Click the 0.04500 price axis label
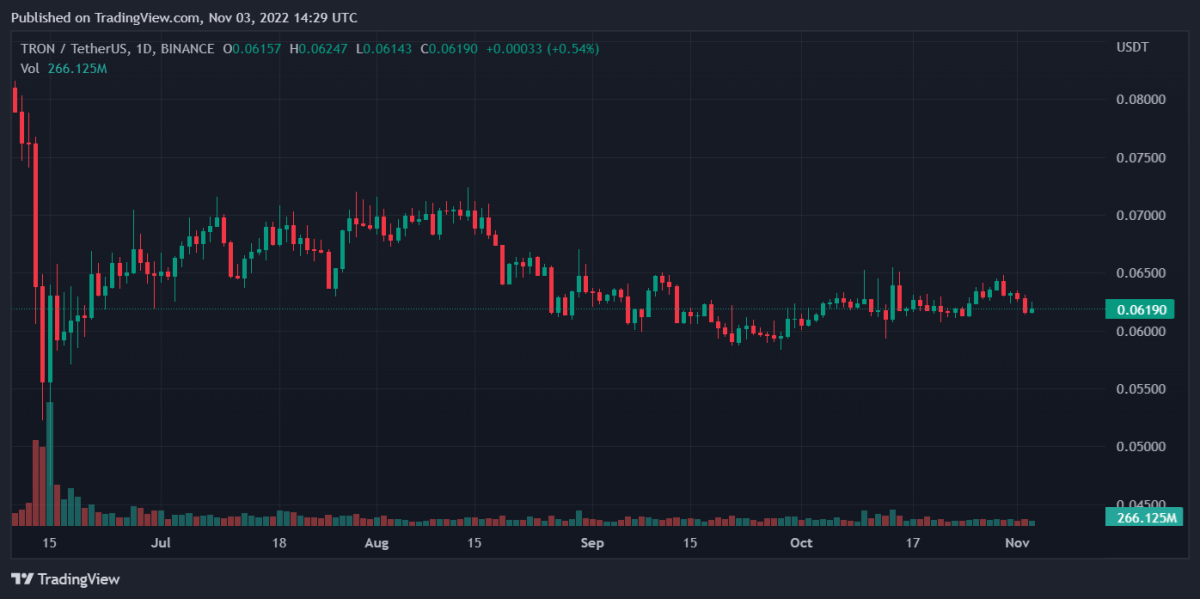This screenshot has width=1200, height=599. point(1140,503)
